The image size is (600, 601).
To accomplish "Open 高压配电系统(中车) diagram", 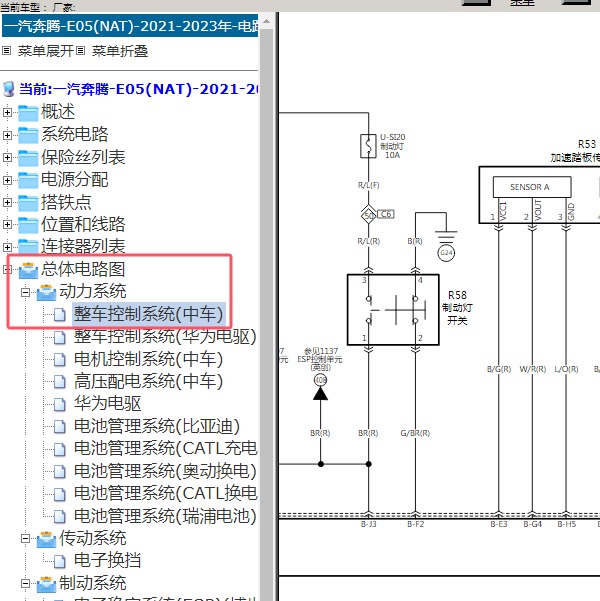I will point(148,381).
